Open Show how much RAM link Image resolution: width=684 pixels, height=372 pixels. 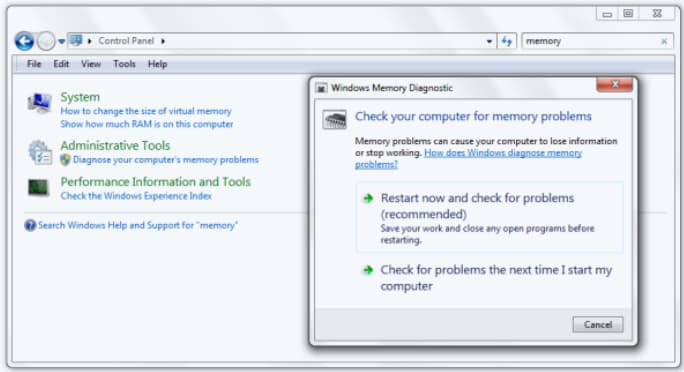[x=147, y=124]
